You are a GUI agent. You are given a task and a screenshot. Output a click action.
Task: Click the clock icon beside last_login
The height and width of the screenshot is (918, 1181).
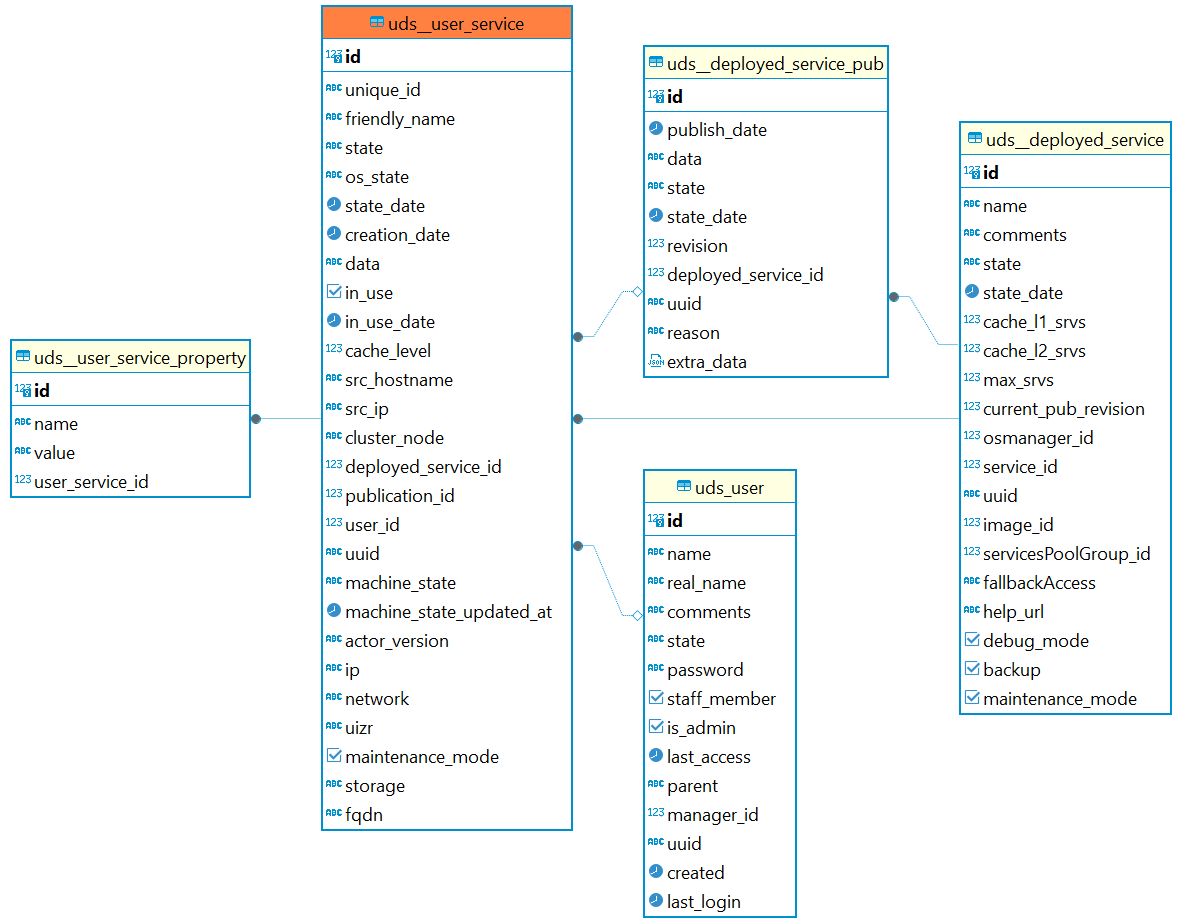655,901
